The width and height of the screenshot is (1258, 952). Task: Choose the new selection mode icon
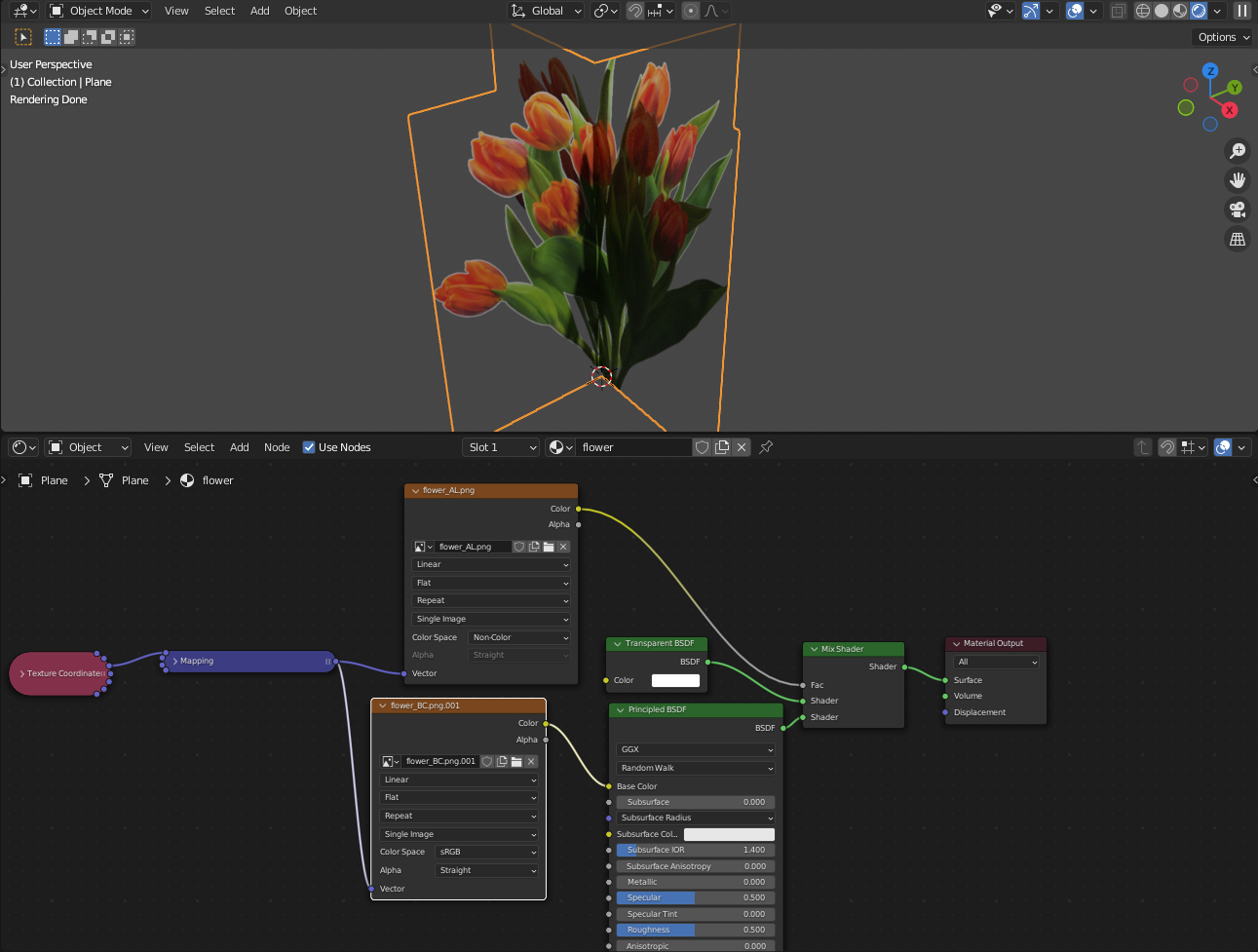[53, 37]
